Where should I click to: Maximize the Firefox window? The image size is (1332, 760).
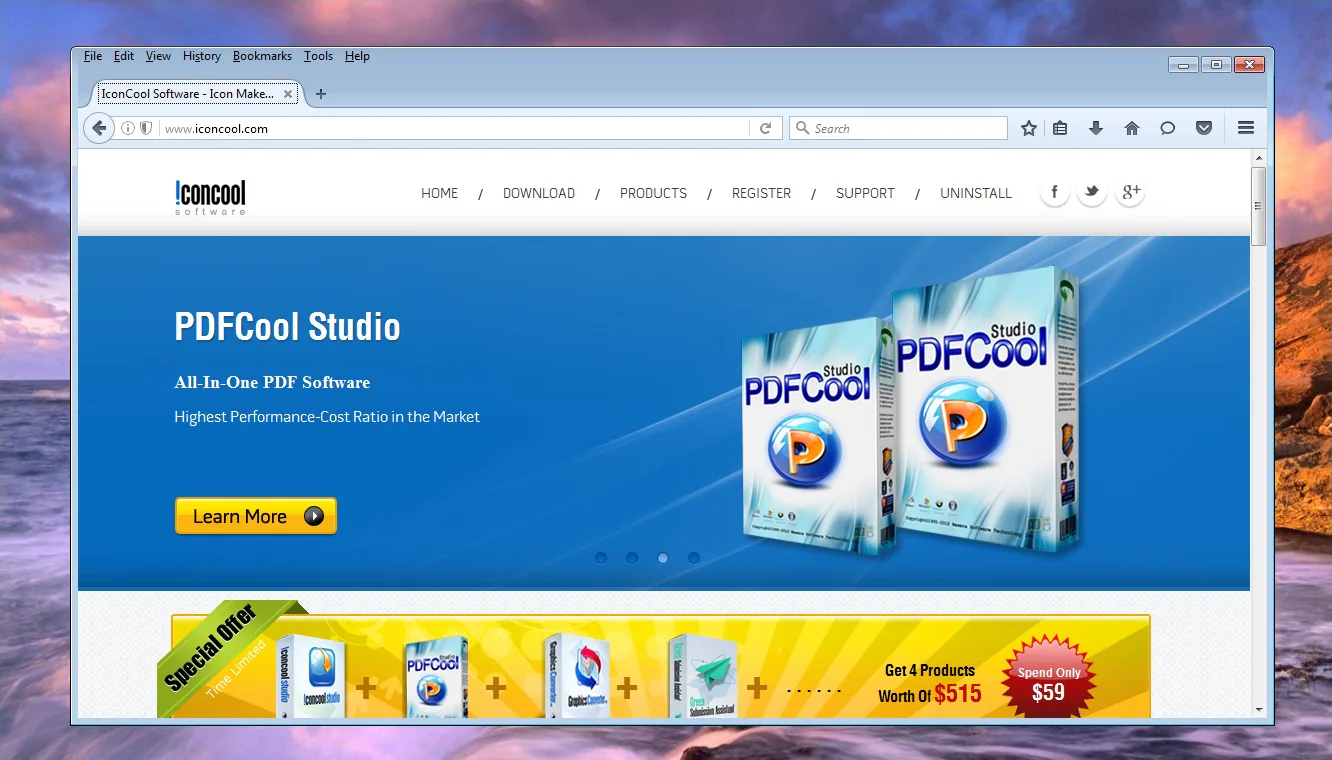[1216, 65]
